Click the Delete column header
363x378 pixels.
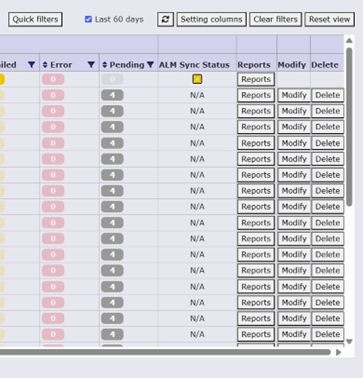pyautogui.click(x=325, y=65)
